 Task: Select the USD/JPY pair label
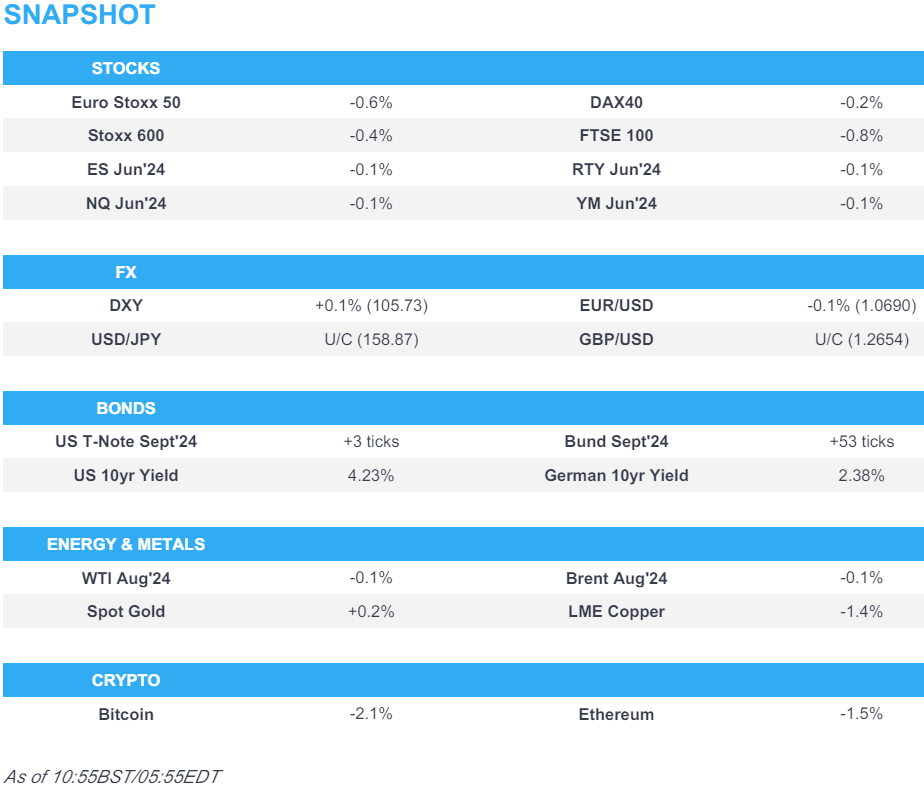point(126,340)
